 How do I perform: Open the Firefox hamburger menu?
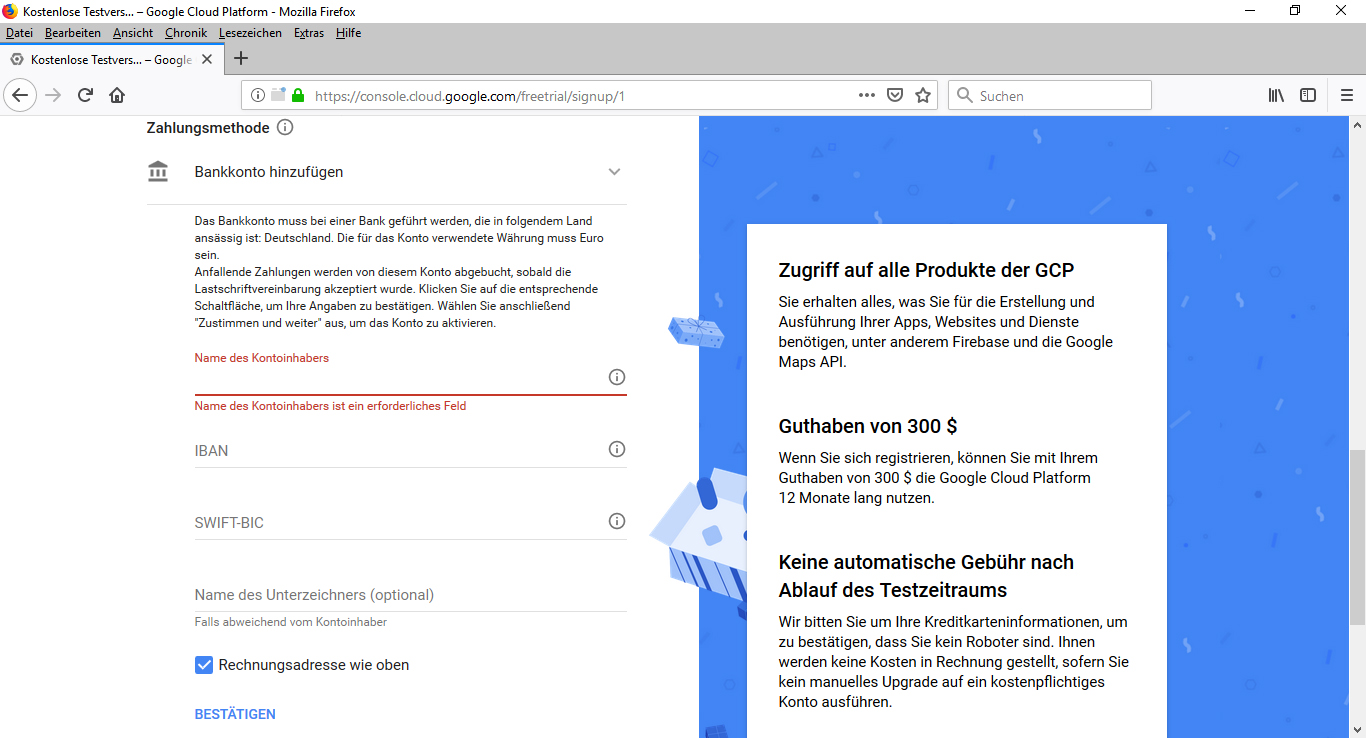1346,95
